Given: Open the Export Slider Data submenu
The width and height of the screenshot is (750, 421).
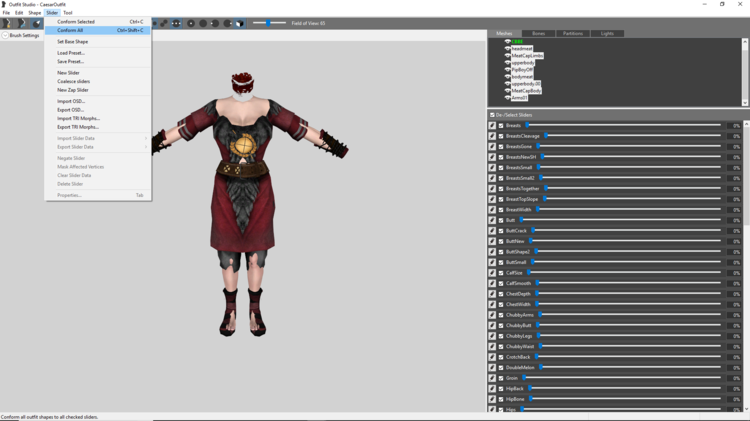Looking at the screenshot, I should click(98, 147).
